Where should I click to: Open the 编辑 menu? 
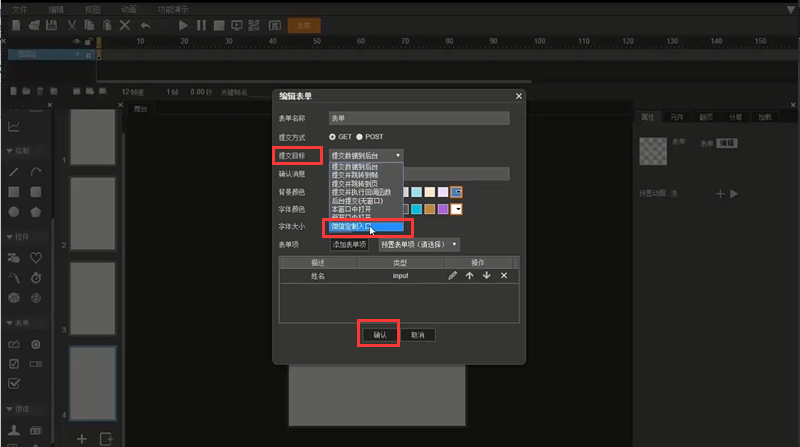pyautogui.click(x=56, y=10)
